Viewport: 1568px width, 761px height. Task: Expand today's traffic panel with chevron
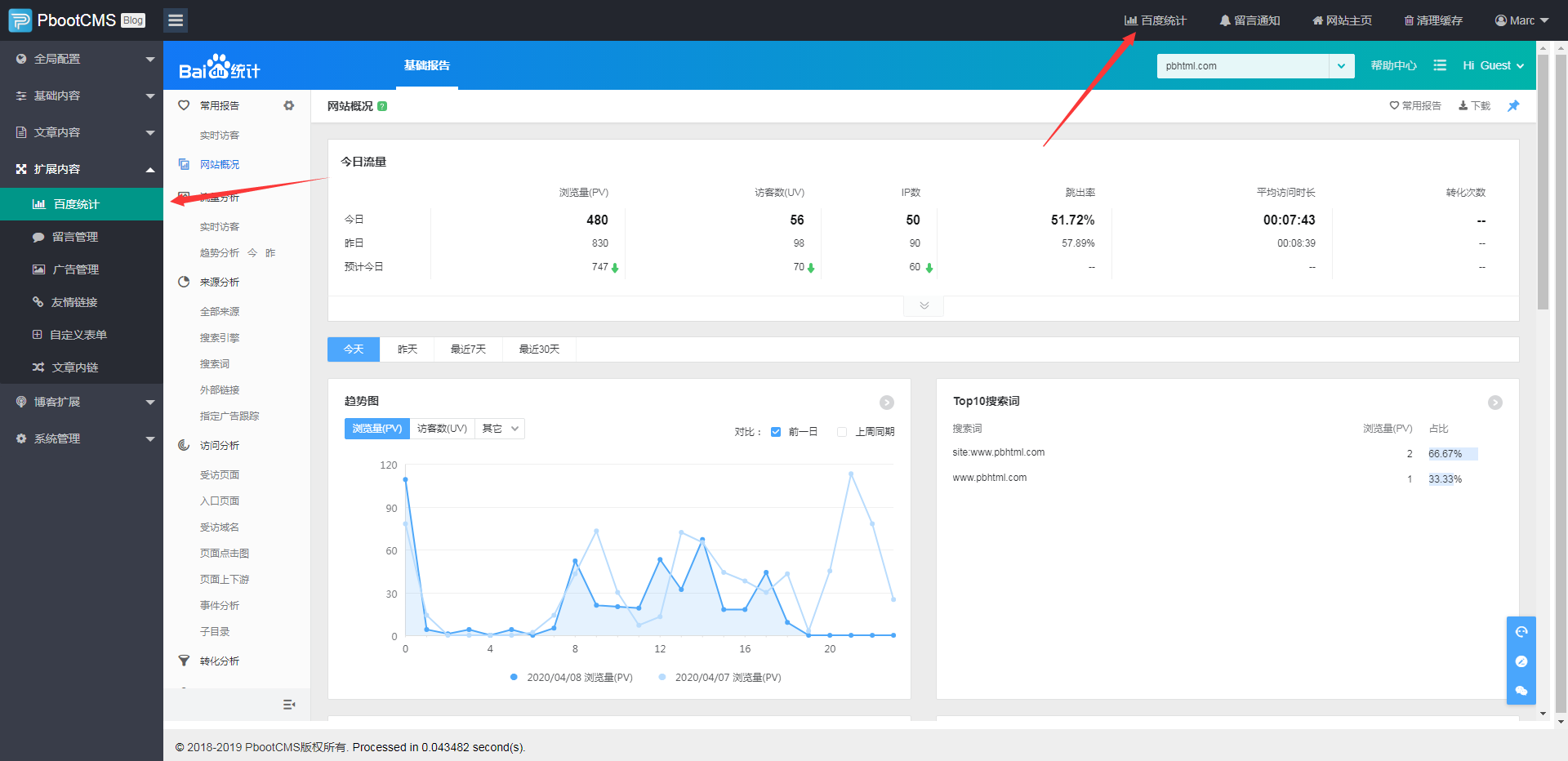[x=924, y=305]
